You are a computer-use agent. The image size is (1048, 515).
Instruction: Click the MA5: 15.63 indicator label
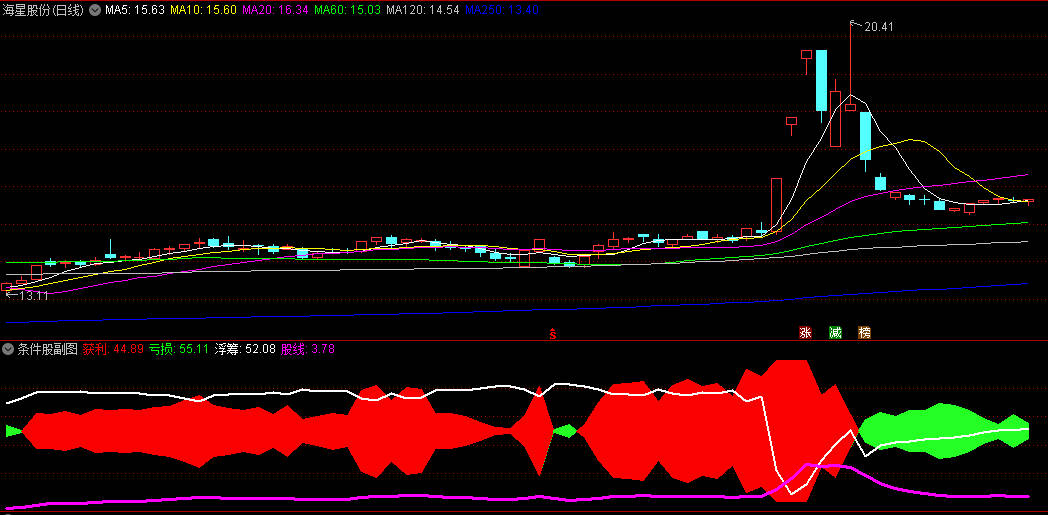pos(134,10)
